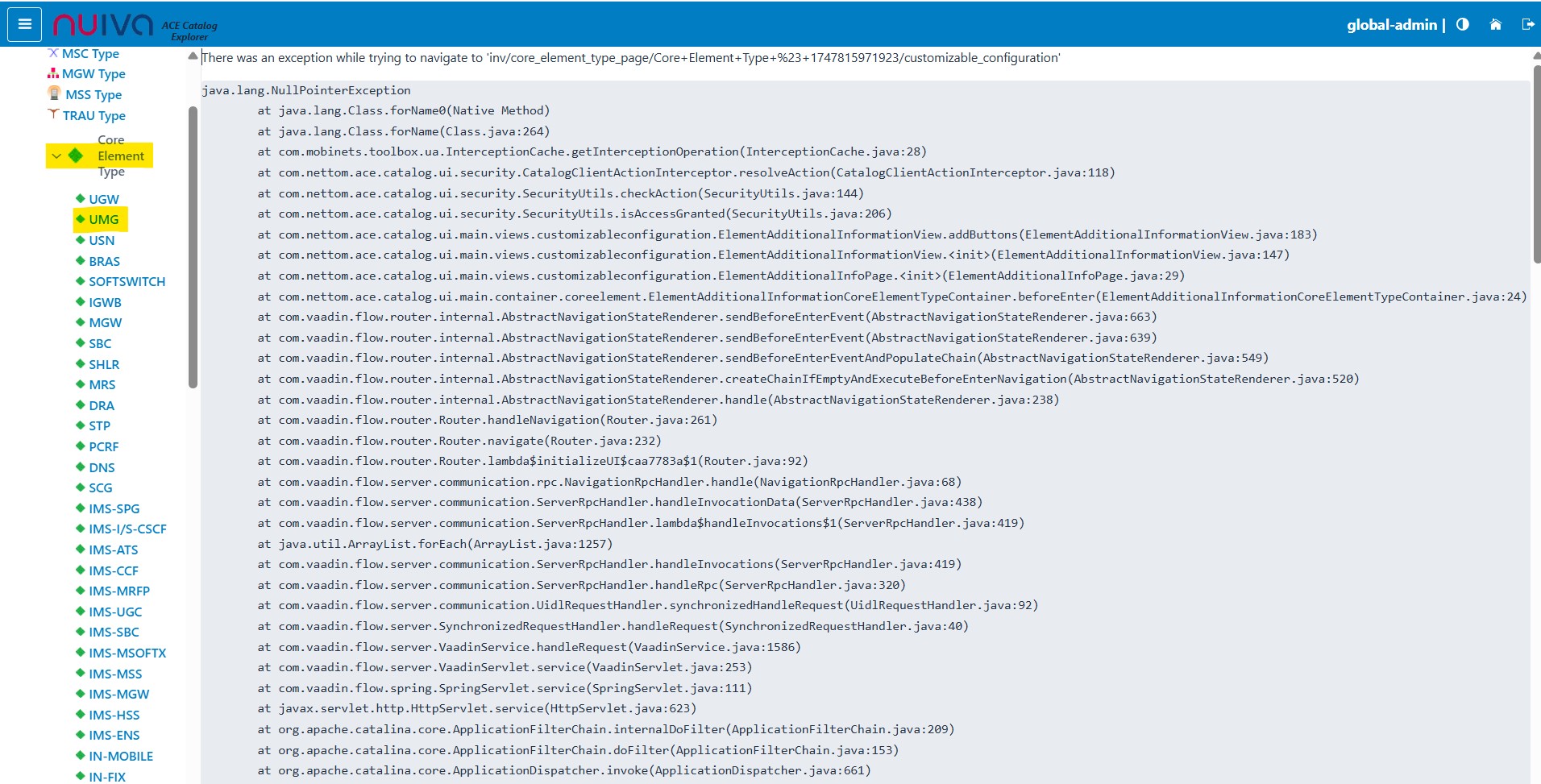Screen dimensions: 1541x784
Task: Open the IN-MOBILE element link
Action: point(121,756)
